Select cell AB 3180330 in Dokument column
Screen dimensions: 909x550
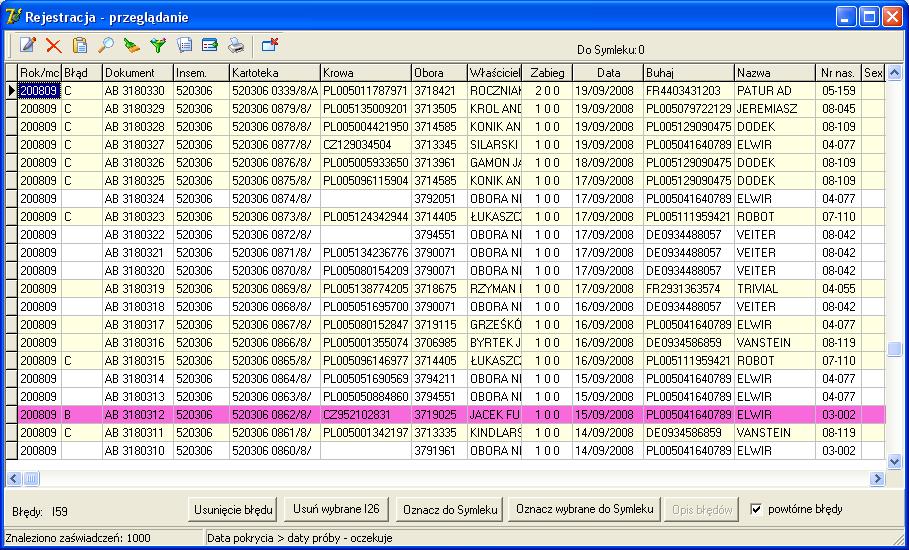coord(138,90)
